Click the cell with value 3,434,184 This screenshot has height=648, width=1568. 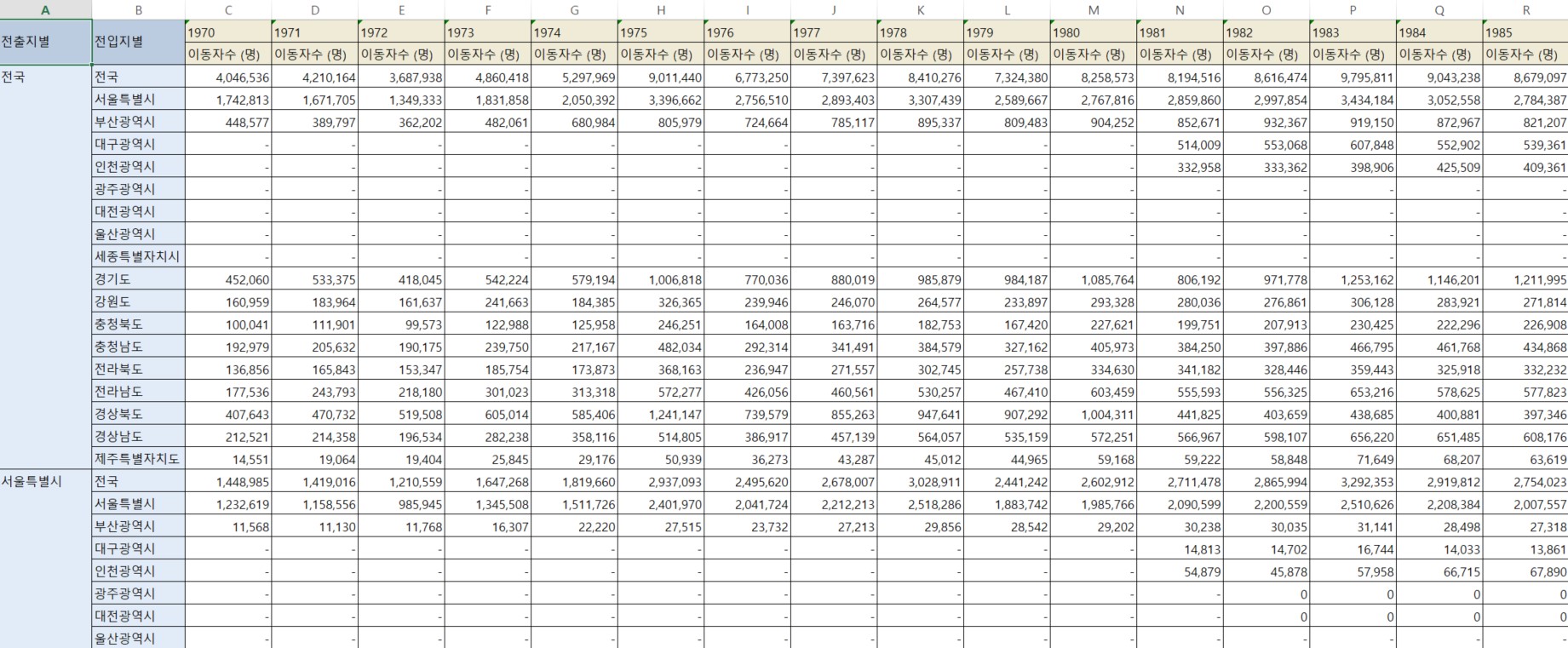click(x=1353, y=100)
